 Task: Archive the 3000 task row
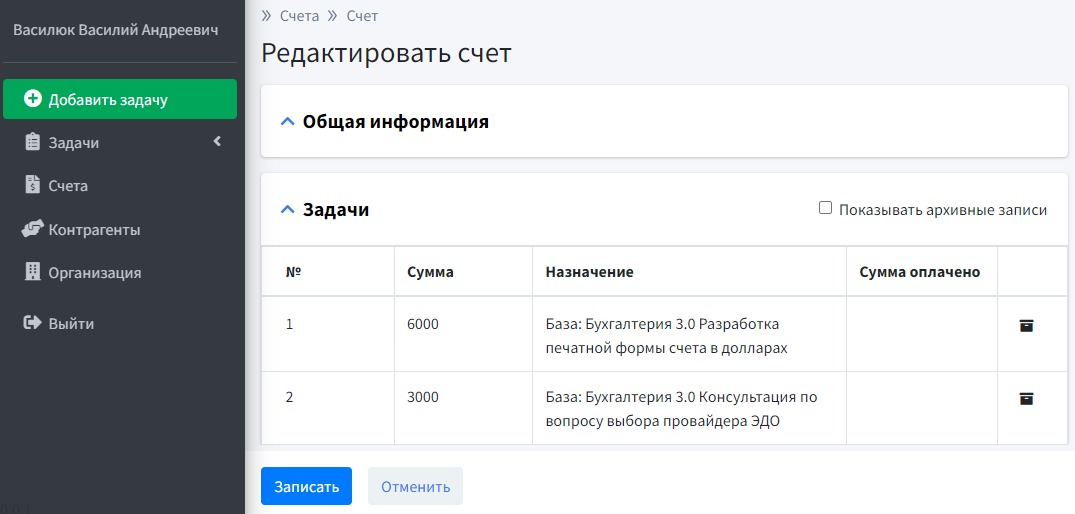click(1026, 398)
